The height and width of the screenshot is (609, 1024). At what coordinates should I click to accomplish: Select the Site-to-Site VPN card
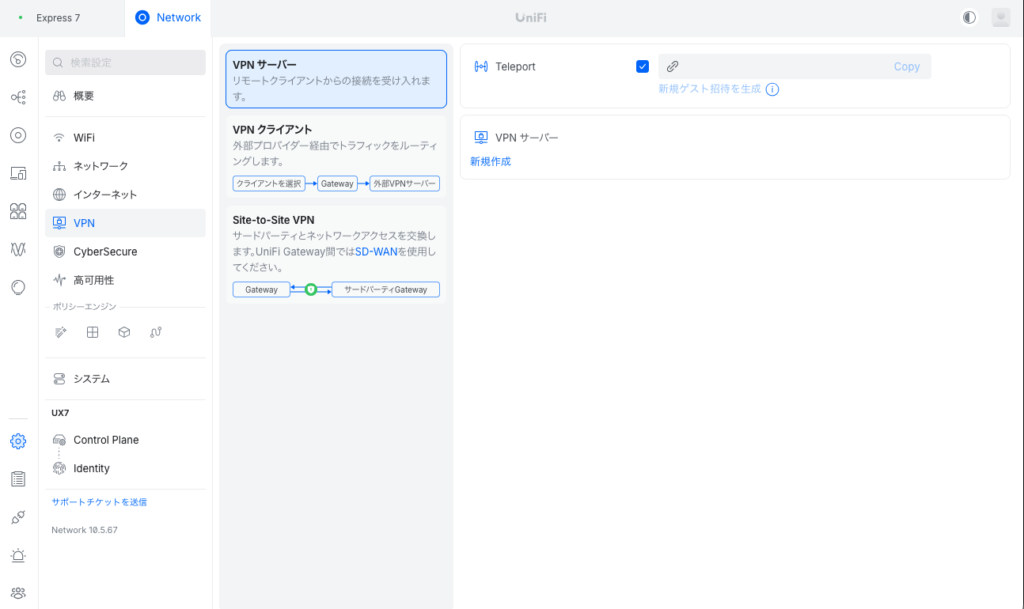click(336, 255)
